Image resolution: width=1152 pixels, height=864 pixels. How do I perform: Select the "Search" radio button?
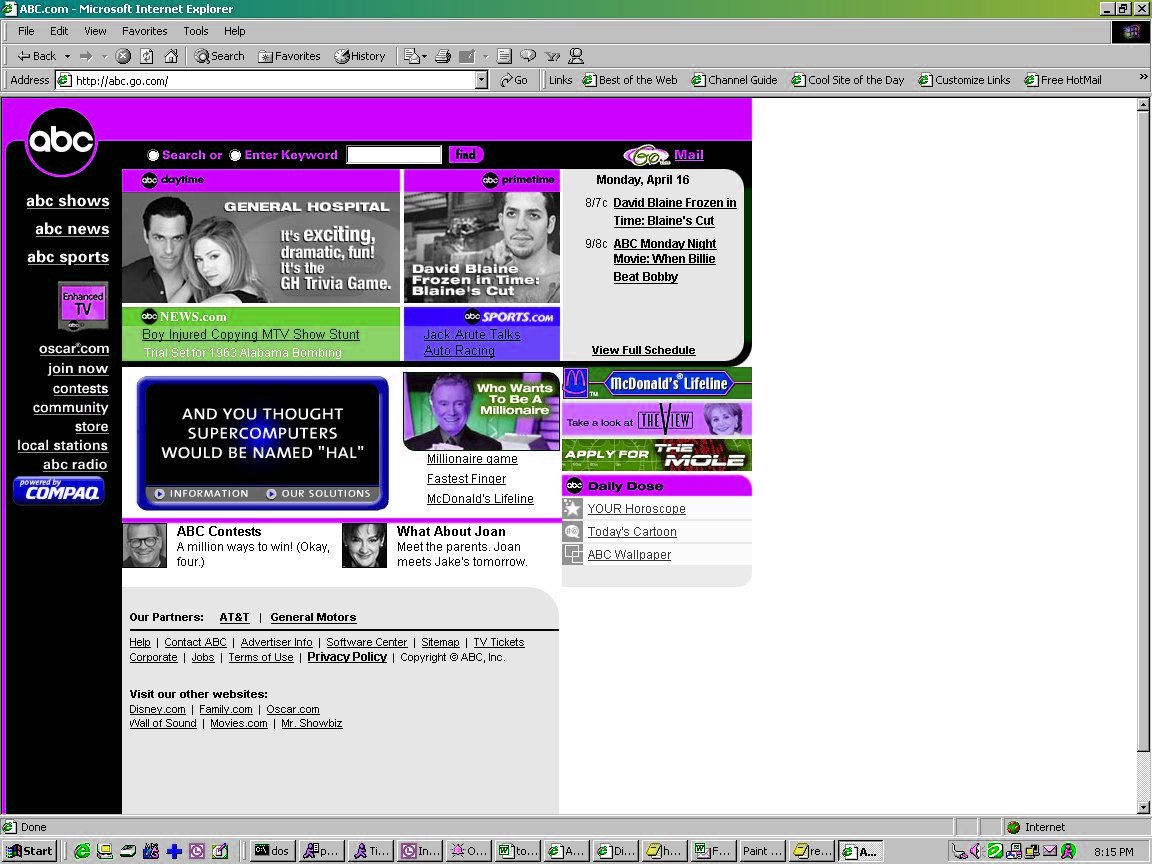coord(153,155)
